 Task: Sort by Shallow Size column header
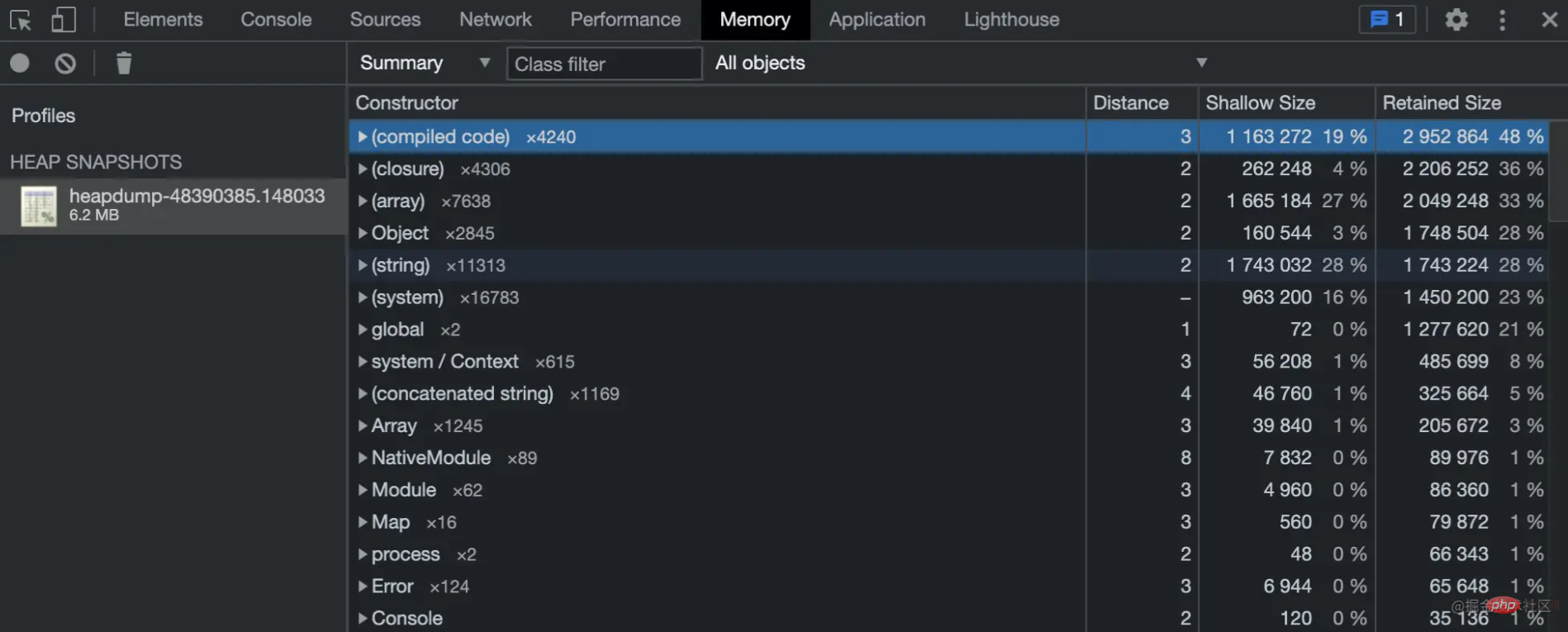tap(1286, 102)
